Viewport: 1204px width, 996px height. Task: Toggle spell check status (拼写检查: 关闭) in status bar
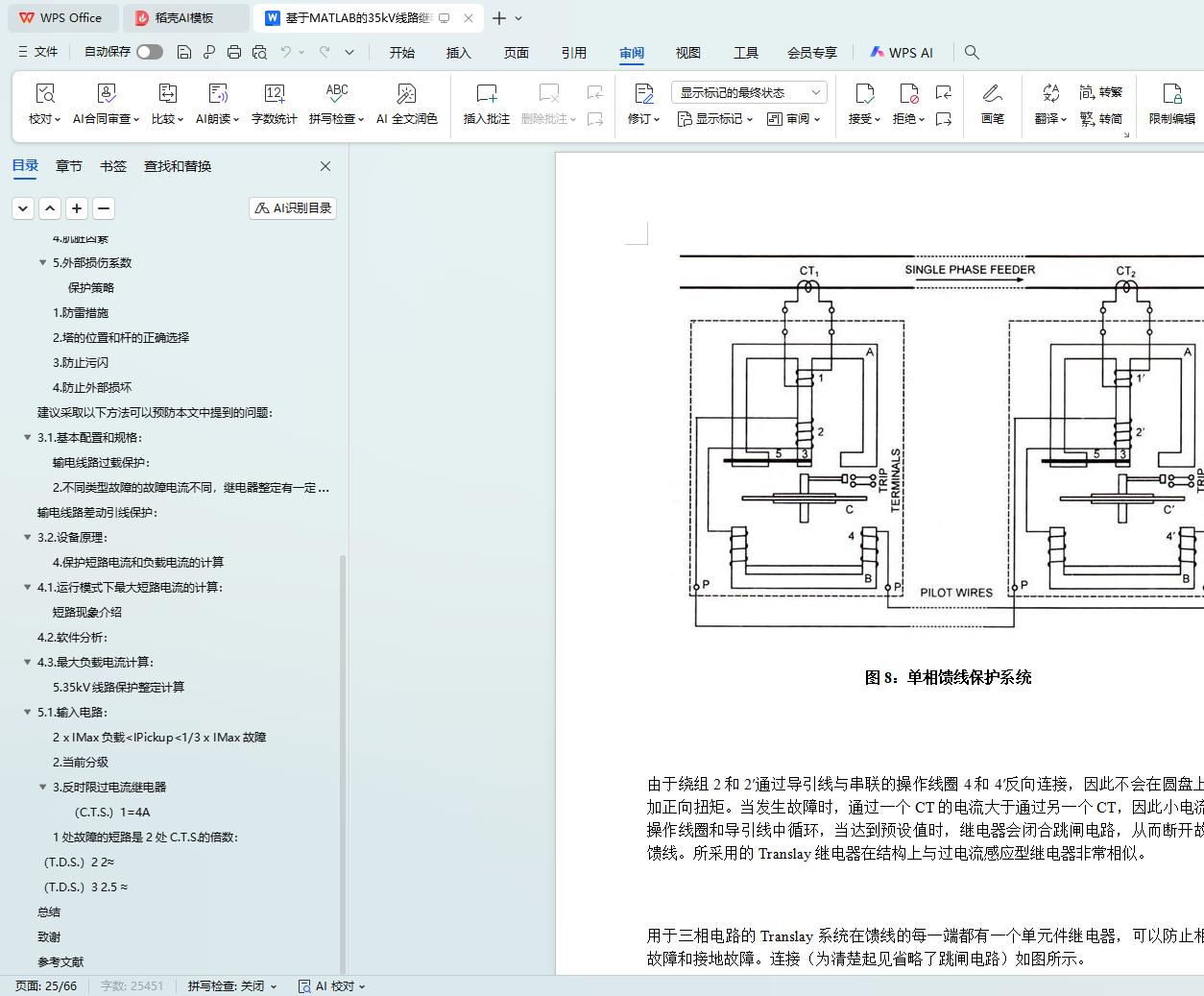tap(231, 986)
